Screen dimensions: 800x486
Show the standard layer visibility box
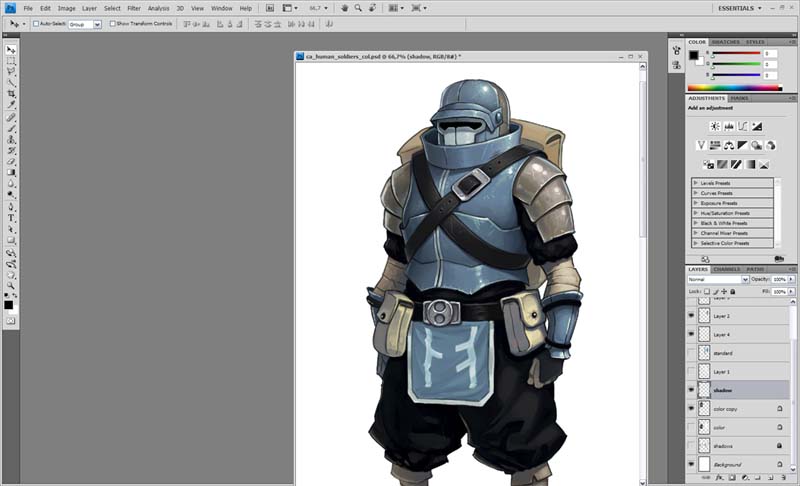[x=691, y=353]
